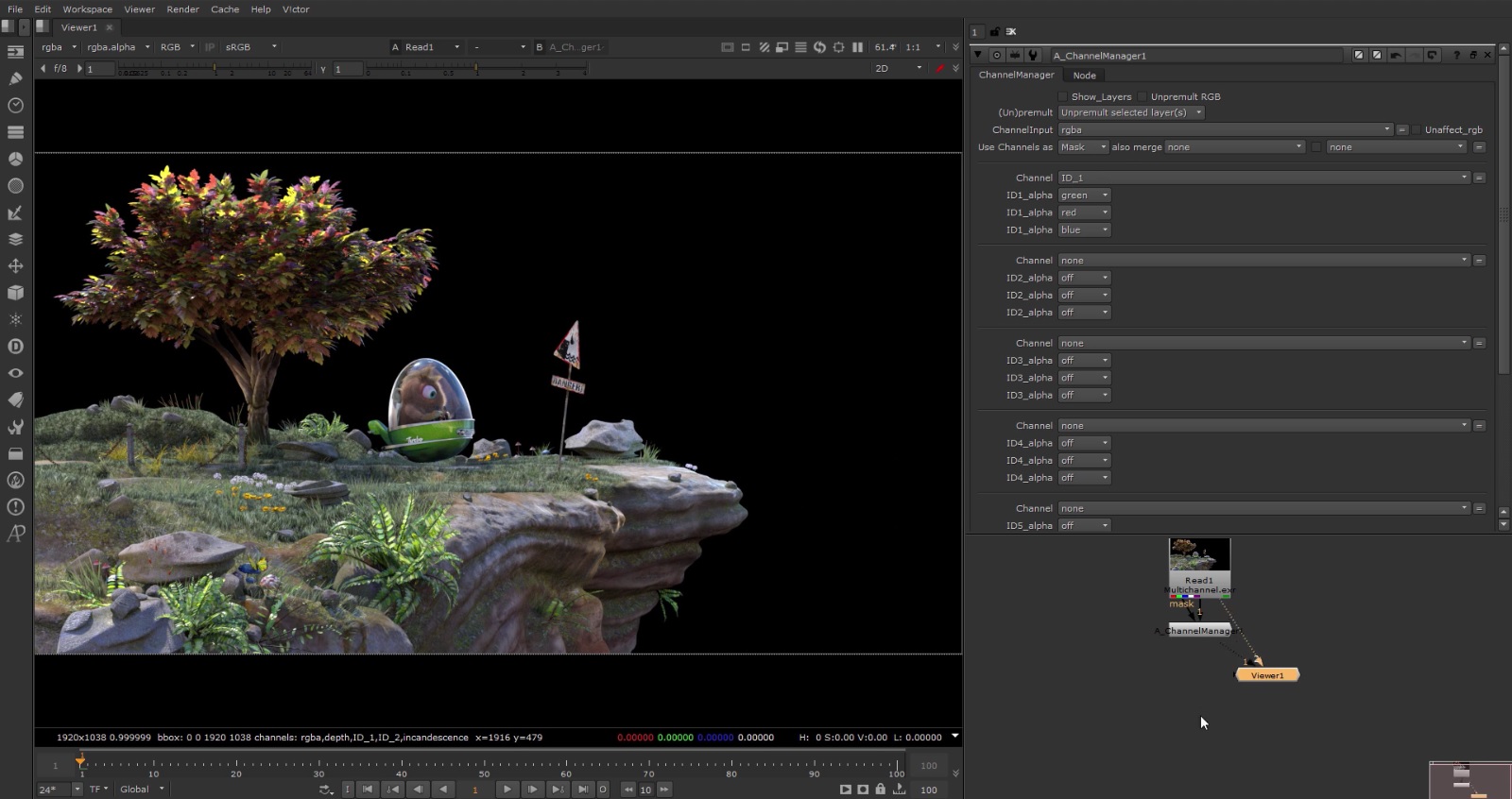Image resolution: width=1512 pixels, height=799 pixels.
Task: Open the Render menu
Action: [x=182, y=9]
